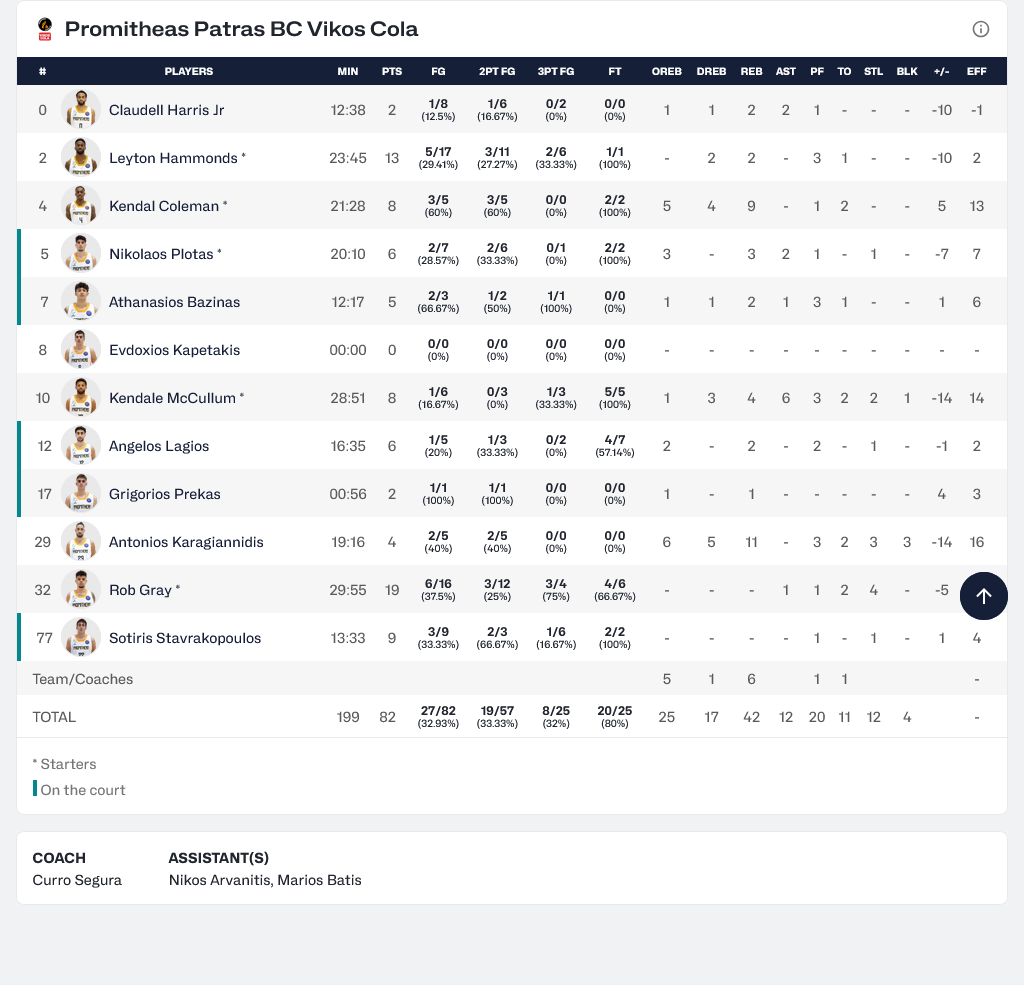Click Kendal Coleman's avatar image
1024x985 pixels.
(x=81, y=206)
